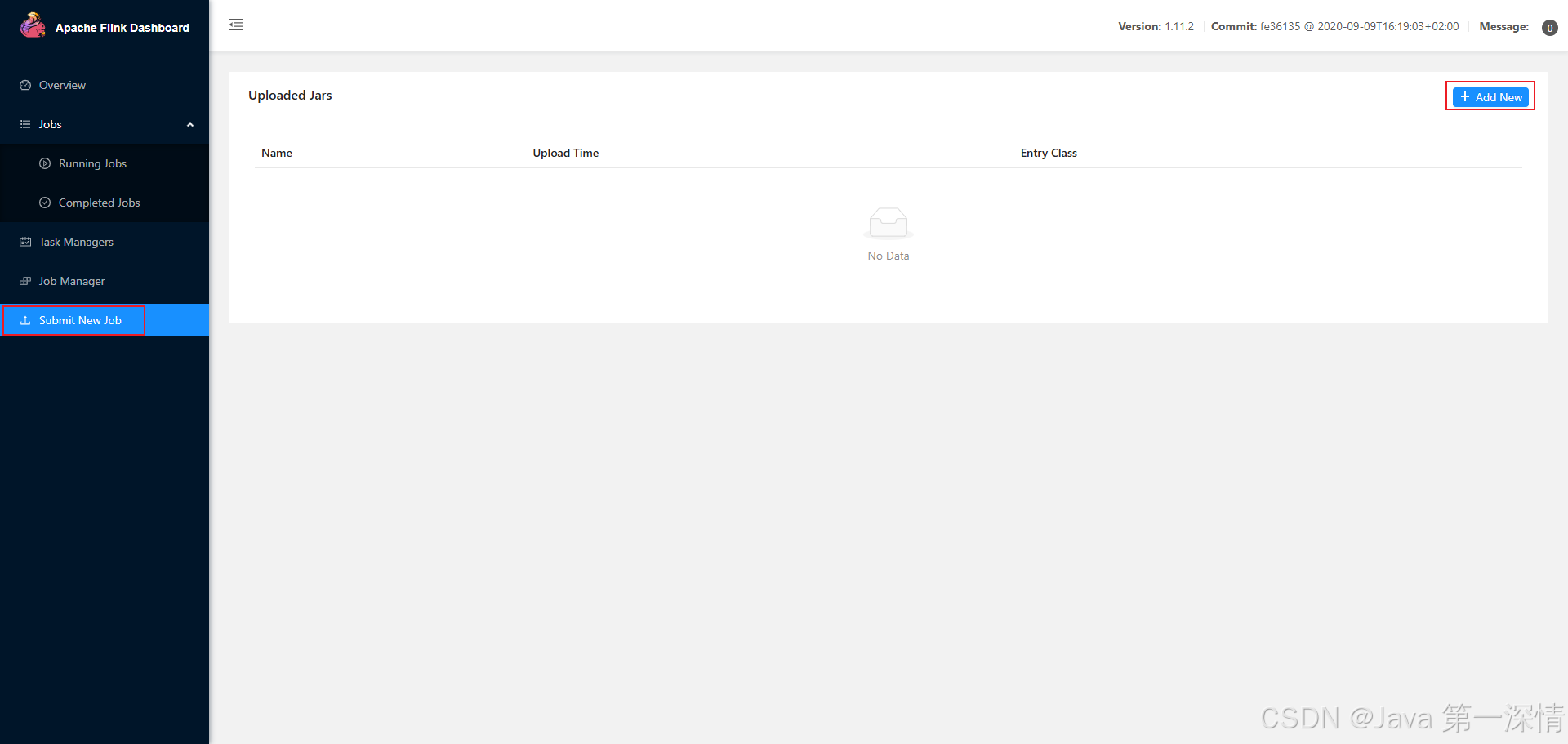Screen dimensions: 1568x744
Task: Click the Commit fe36135 text
Action: (x=1334, y=26)
